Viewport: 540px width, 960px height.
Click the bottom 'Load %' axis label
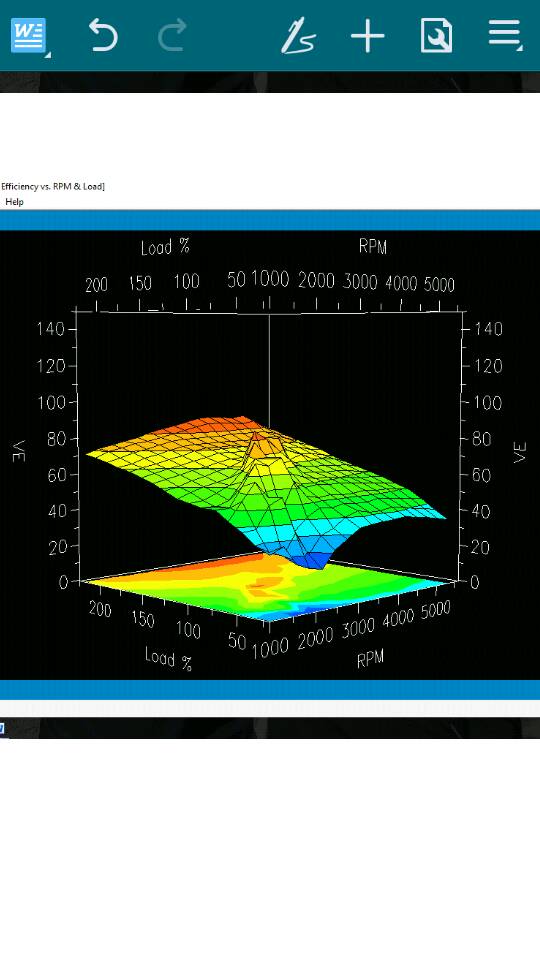[x=168, y=659]
